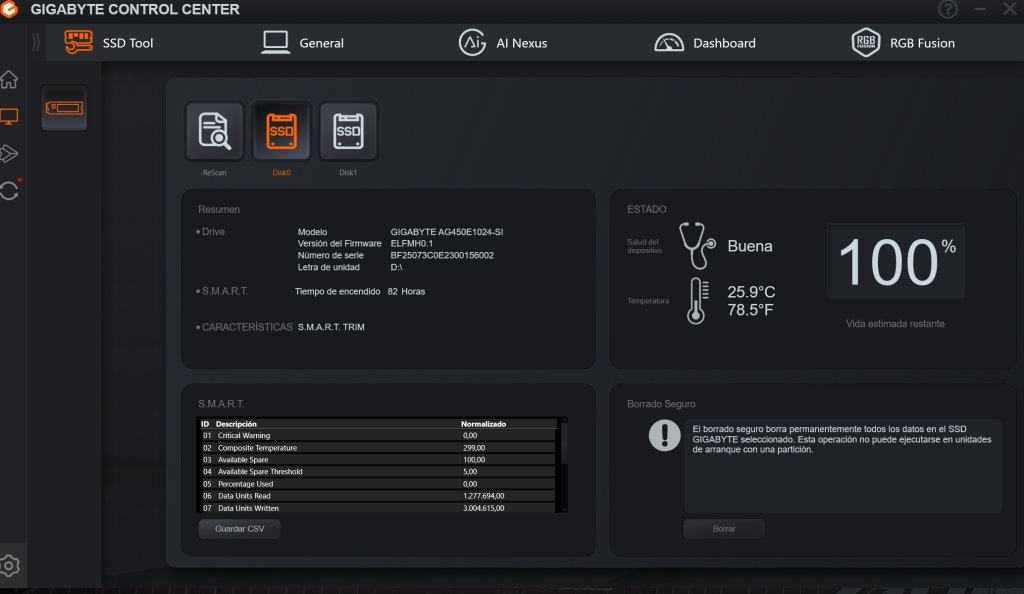Image resolution: width=1024 pixels, height=594 pixels.
Task: Select the Critical Warning row
Action: [x=377, y=435]
